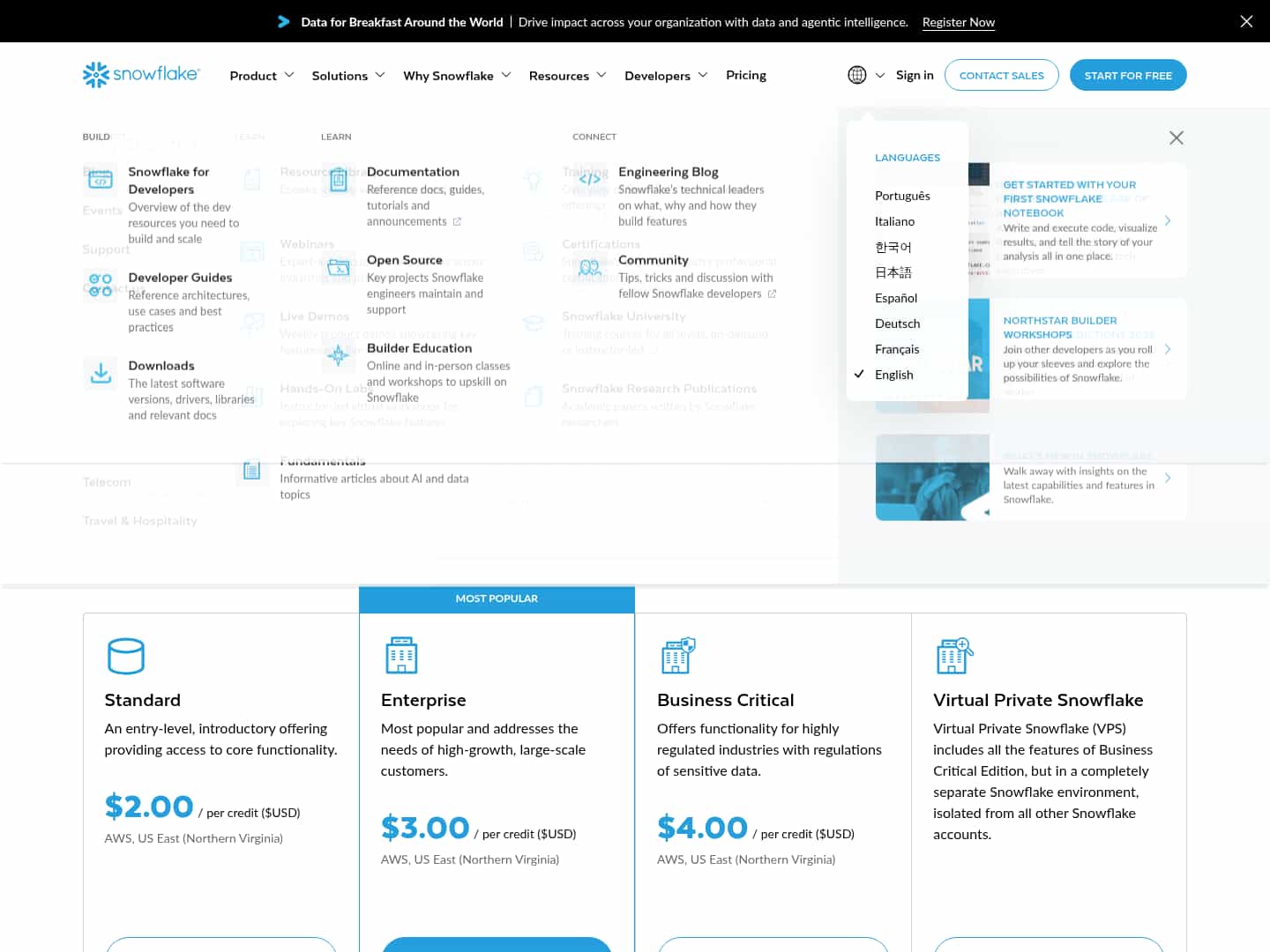Open the Northstar Builder Workshops card
This screenshot has width=1270, height=952.
1085,349
